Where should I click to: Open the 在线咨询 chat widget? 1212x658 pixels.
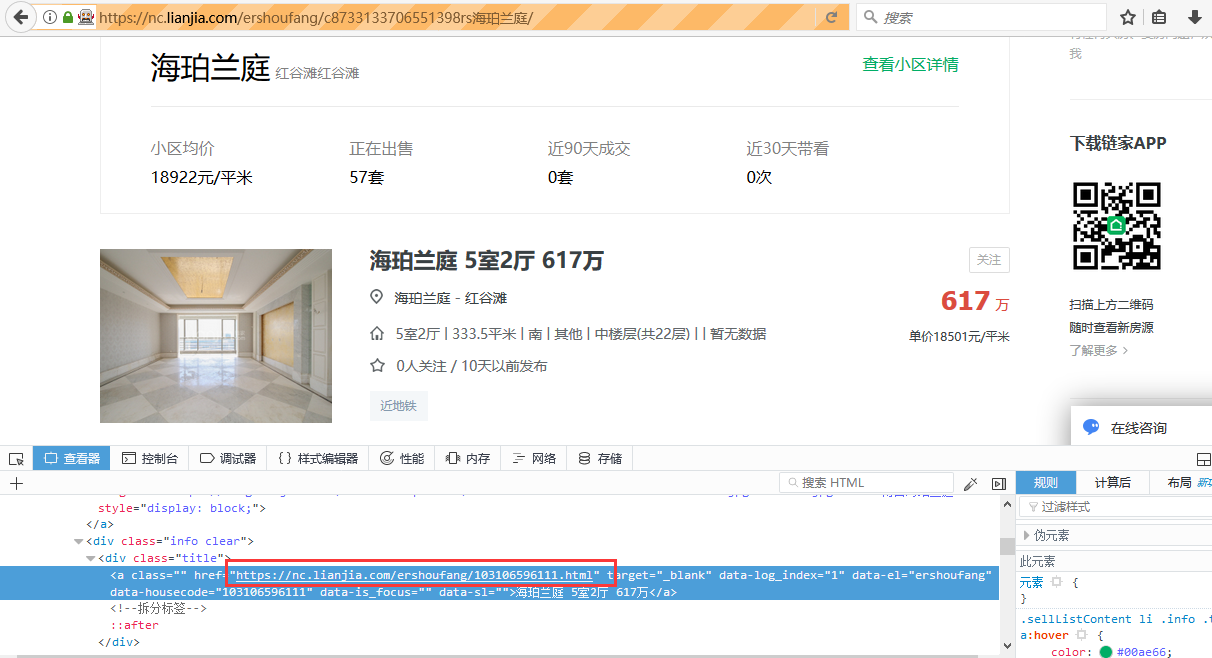point(1141,428)
